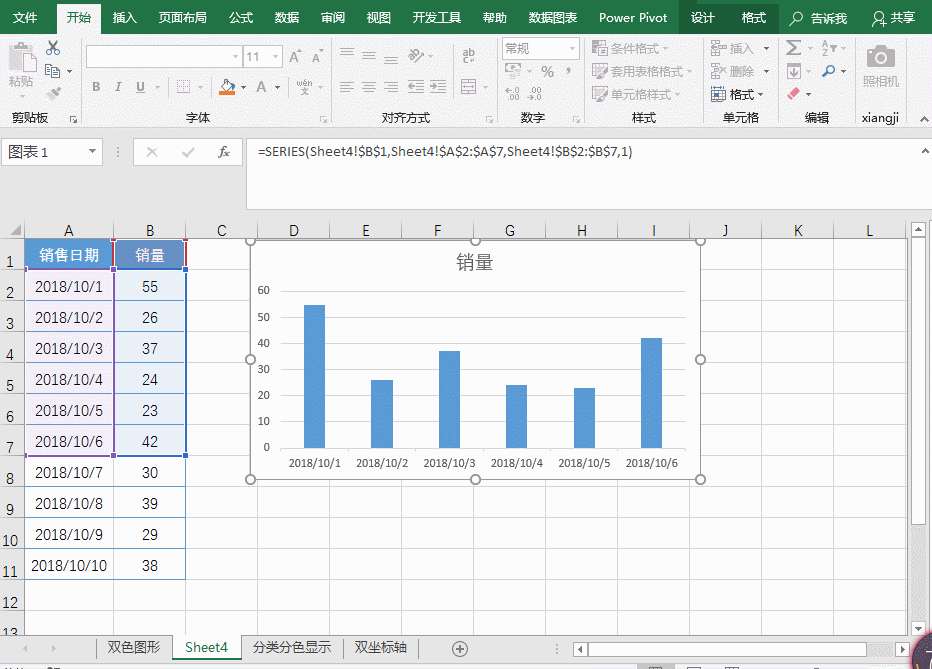932x669 pixels.
Task: Open the 查找 magnifier search icon
Action: [828, 70]
